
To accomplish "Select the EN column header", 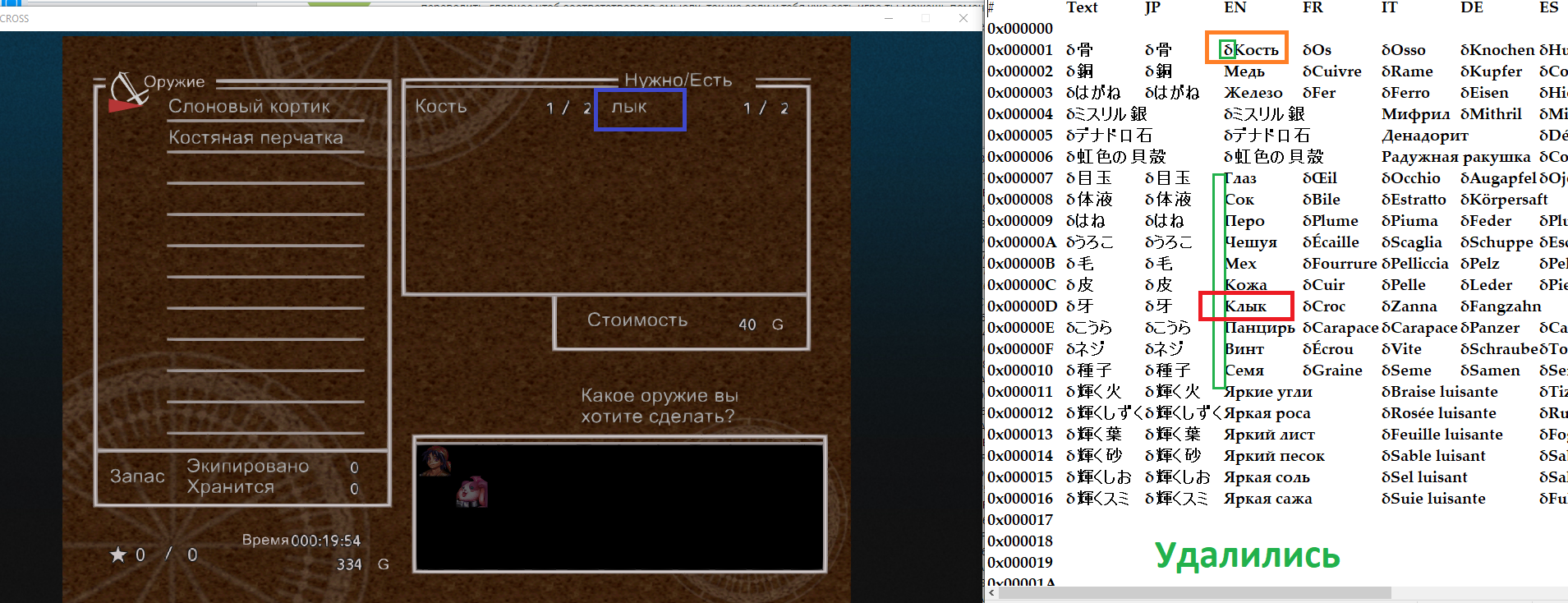I will point(1235,7).
